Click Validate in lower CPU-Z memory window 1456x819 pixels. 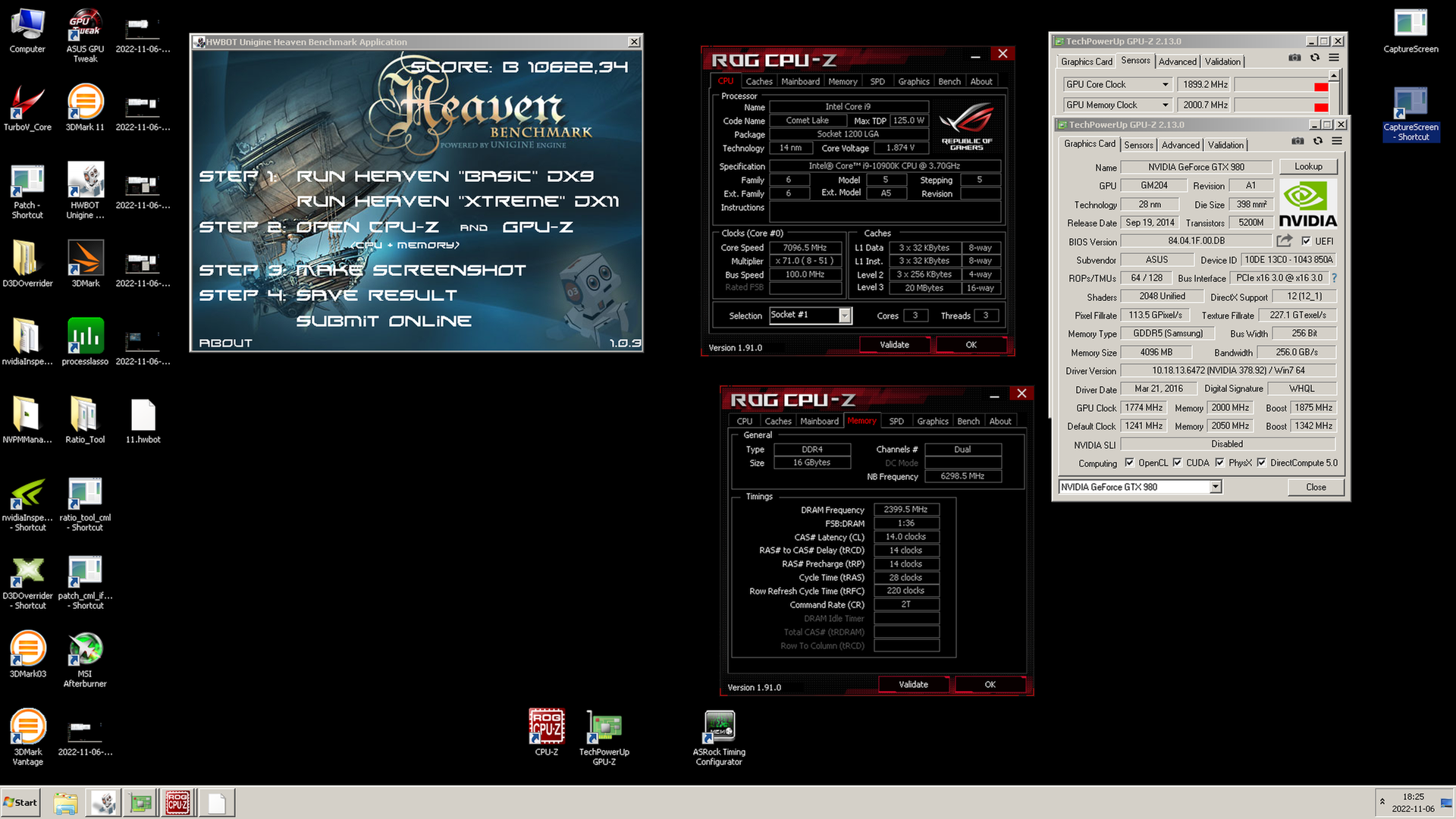click(x=913, y=684)
